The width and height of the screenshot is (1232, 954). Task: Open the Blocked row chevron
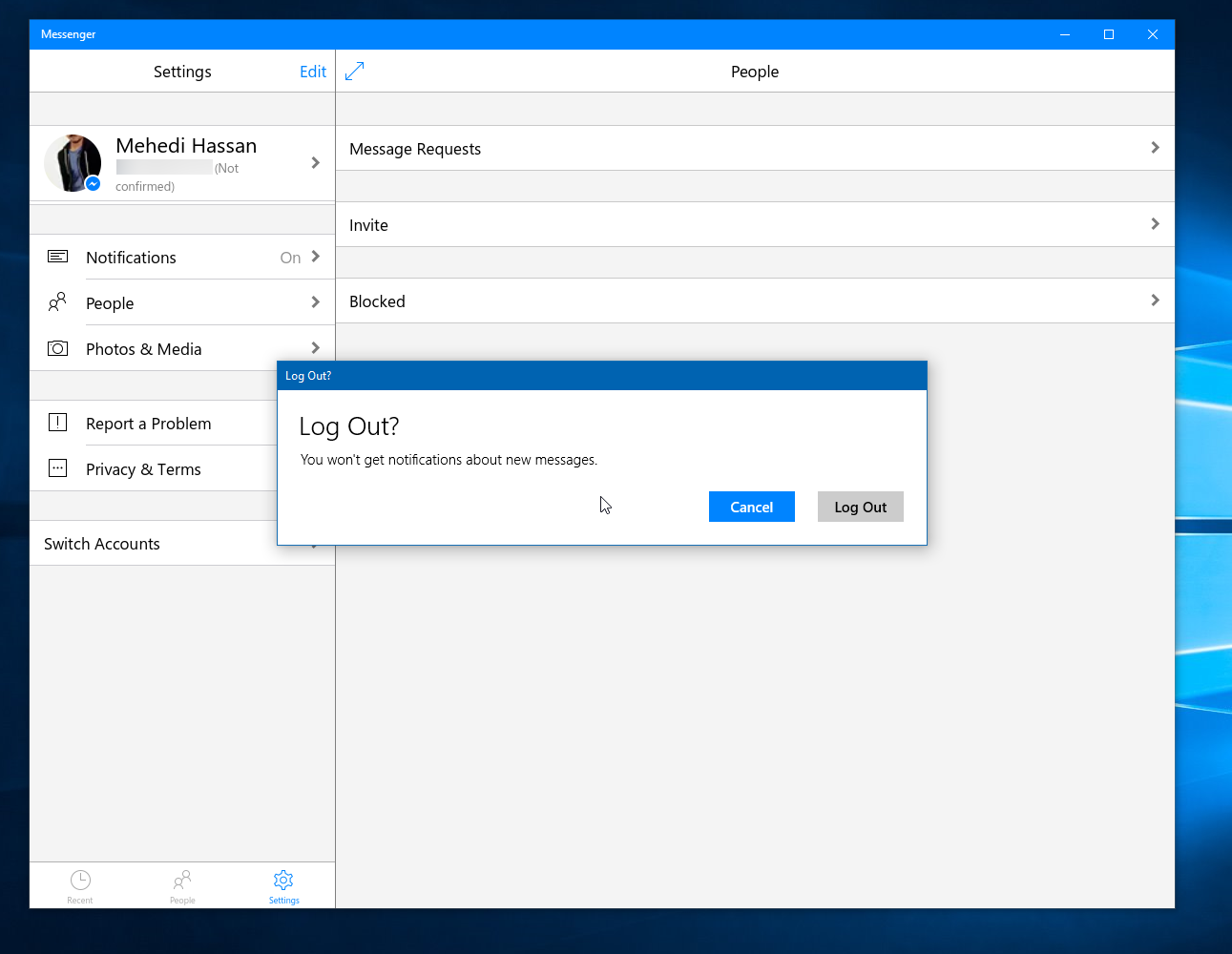click(x=1155, y=301)
